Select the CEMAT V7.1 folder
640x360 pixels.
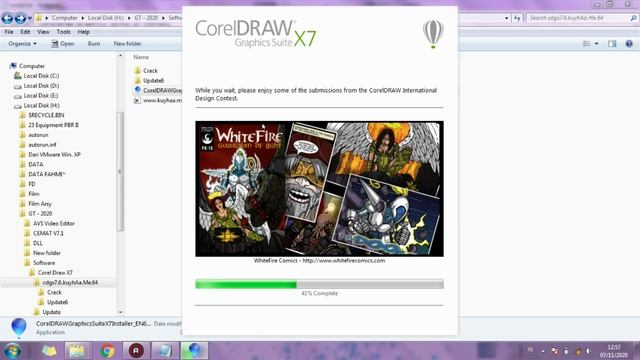coord(48,233)
